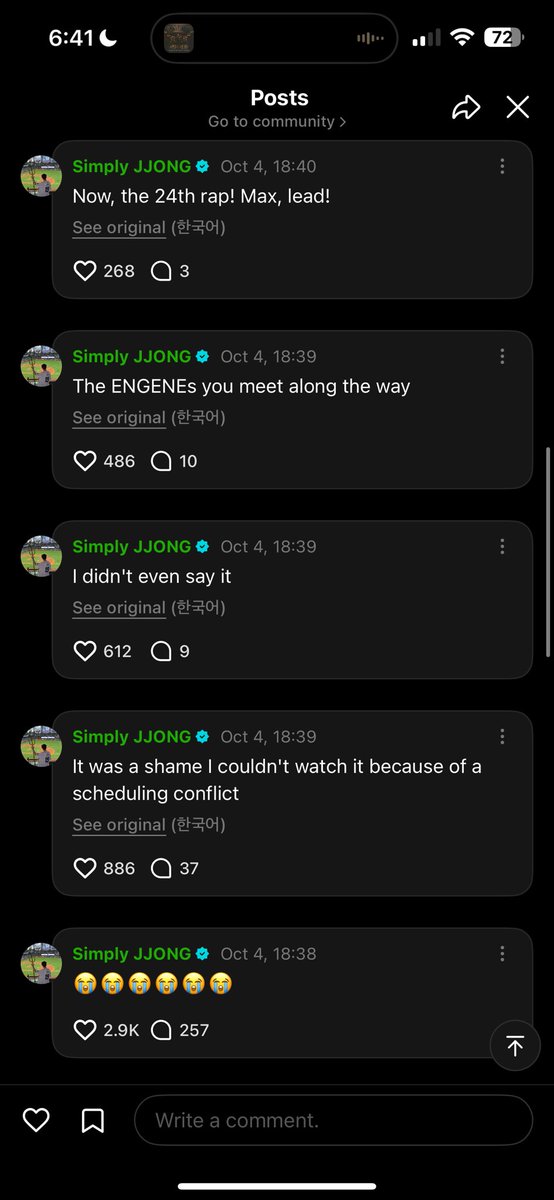
Task: Open options for the "ENGENEs you meet" post
Action: (x=502, y=357)
